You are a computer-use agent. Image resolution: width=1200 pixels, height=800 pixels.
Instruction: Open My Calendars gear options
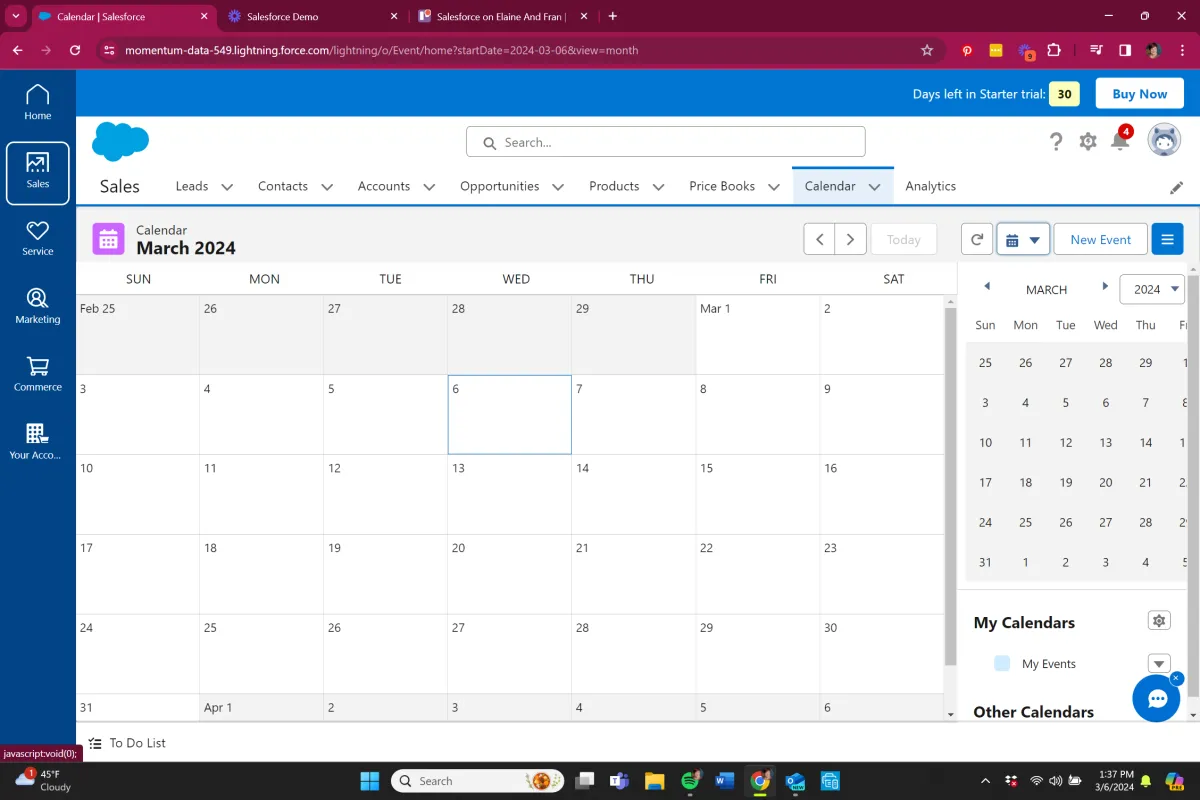point(1159,621)
